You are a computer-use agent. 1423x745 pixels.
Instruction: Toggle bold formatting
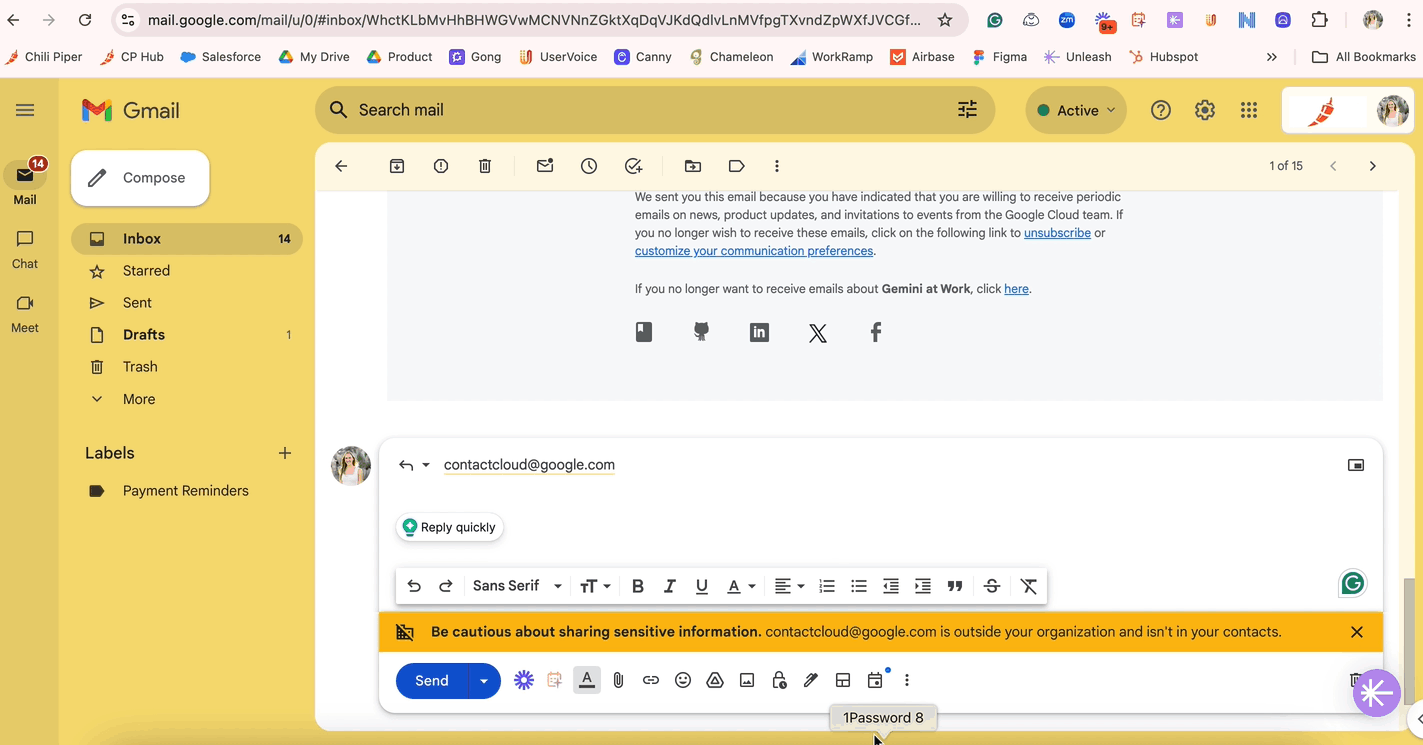coord(638,586)
